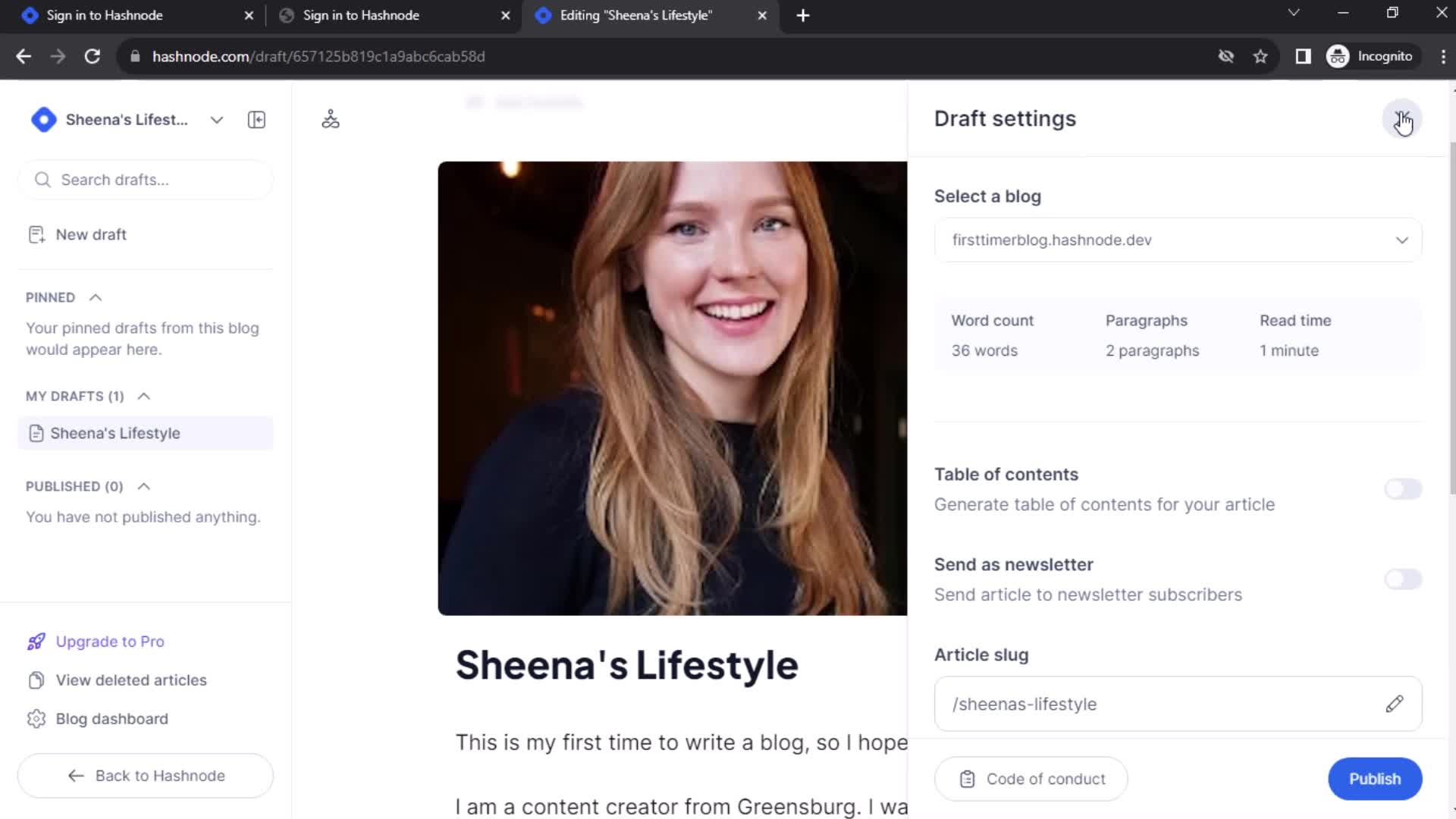The width and height of the screenshot is (1456, 819).
Task: Go back in browser history
Action: (x=24, y=56)
